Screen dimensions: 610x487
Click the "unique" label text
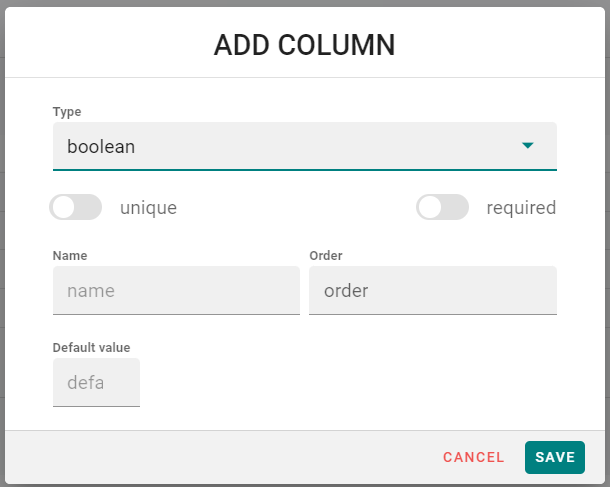[x=148, y=208]
